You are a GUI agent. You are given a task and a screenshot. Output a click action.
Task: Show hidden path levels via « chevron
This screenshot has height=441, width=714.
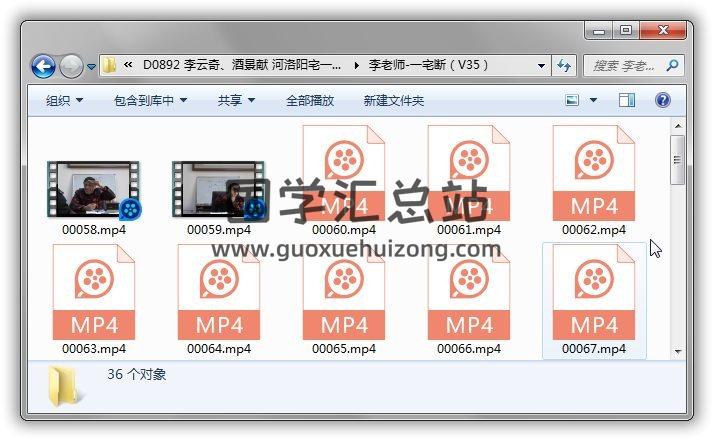tap(128, 65)
